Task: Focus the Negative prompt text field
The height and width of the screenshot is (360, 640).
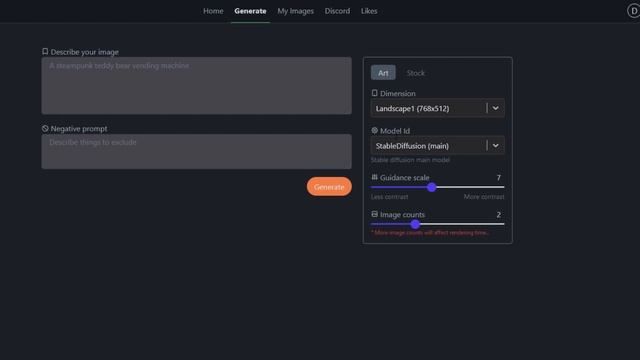Action: click(196, 151)
